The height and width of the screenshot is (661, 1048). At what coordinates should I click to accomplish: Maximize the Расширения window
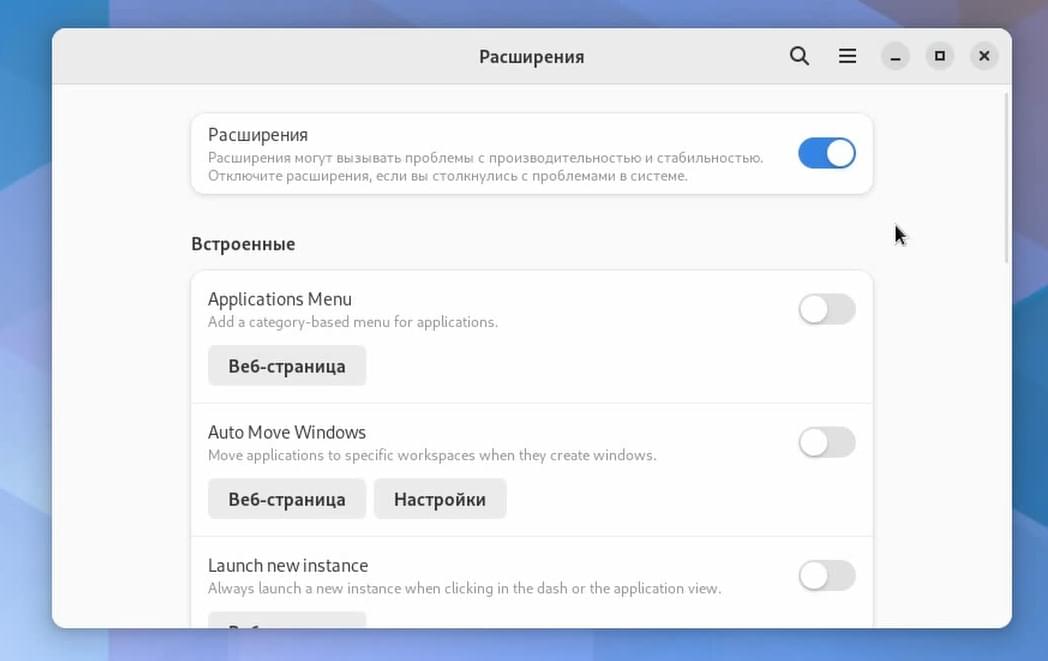click(940, 56)
